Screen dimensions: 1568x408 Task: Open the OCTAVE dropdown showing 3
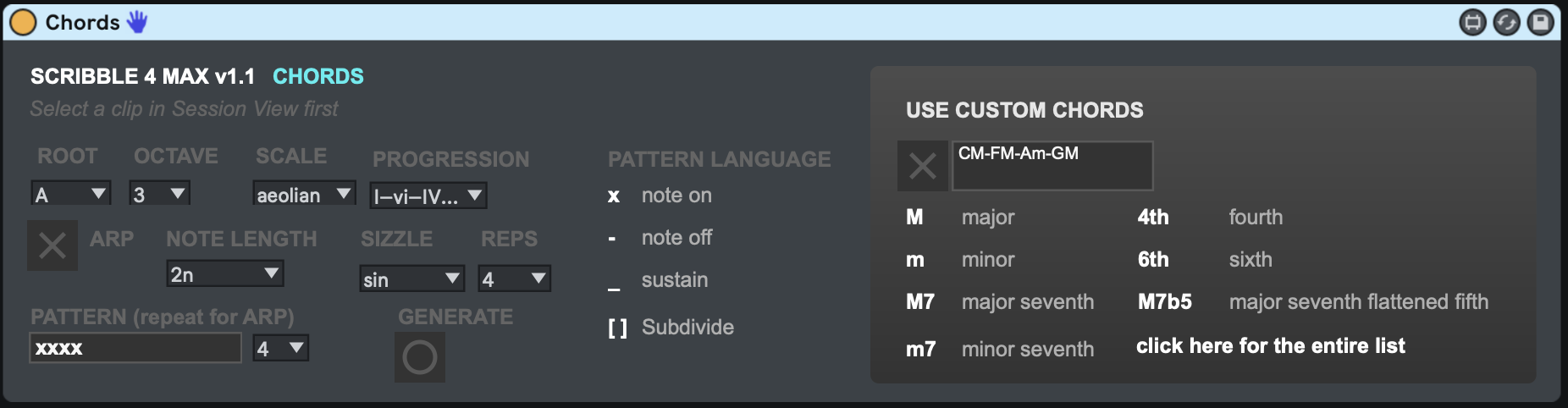coord(159,194)
